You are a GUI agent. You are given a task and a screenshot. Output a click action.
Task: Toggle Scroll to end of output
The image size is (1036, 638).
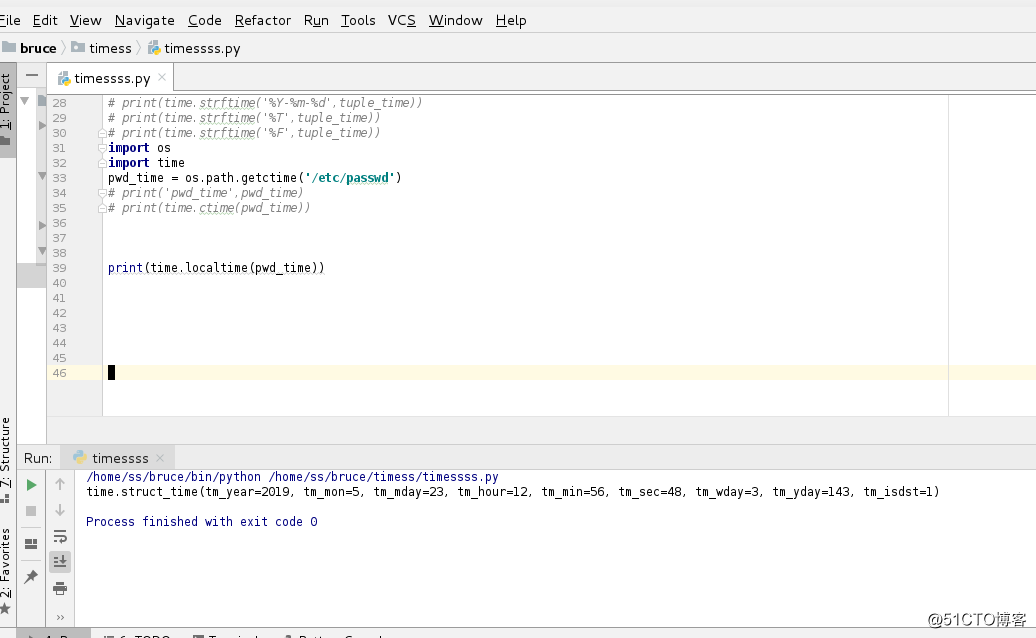60,561
